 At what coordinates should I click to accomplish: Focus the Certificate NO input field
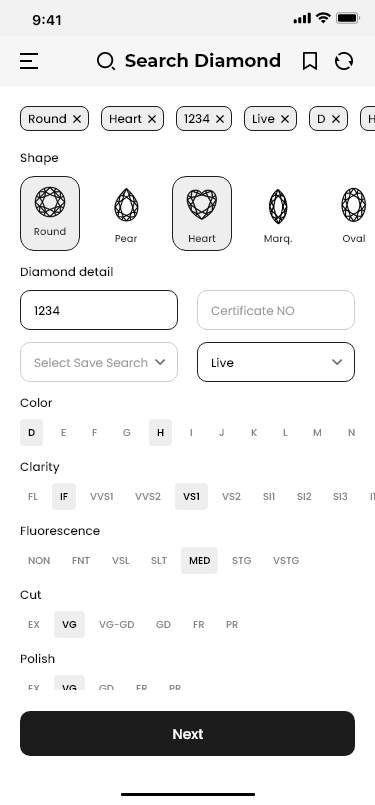(x=276, y=310)
